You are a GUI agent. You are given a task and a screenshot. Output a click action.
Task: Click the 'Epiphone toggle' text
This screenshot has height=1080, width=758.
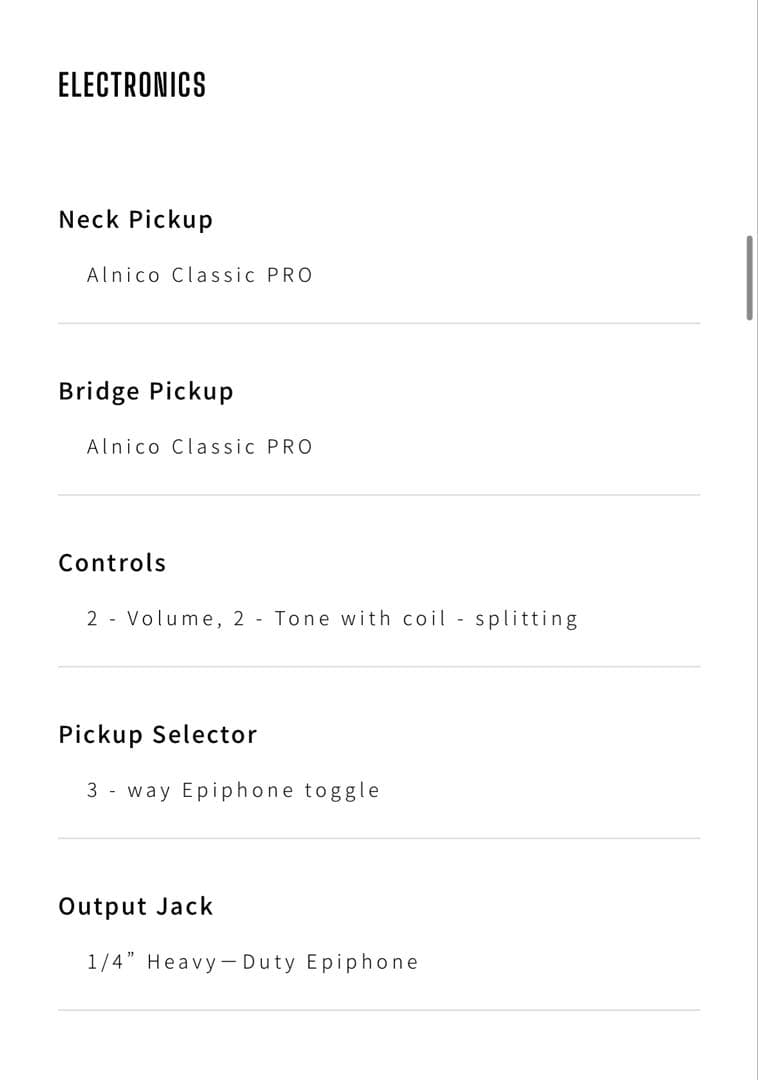[x=281, y=790]
